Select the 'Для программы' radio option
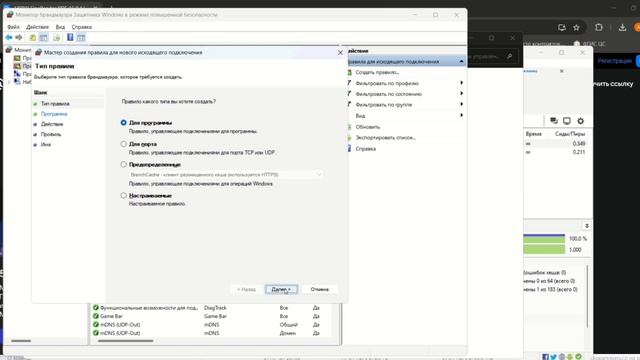The width and height of the screenshot is (640, 360). (x=123, y=122)
